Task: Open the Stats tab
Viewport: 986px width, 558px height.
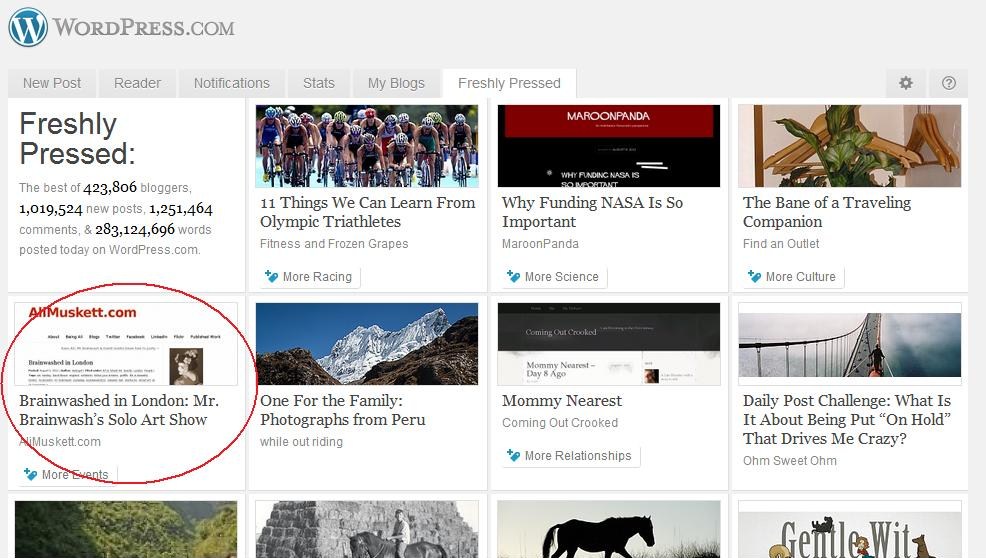Action: 319,83
